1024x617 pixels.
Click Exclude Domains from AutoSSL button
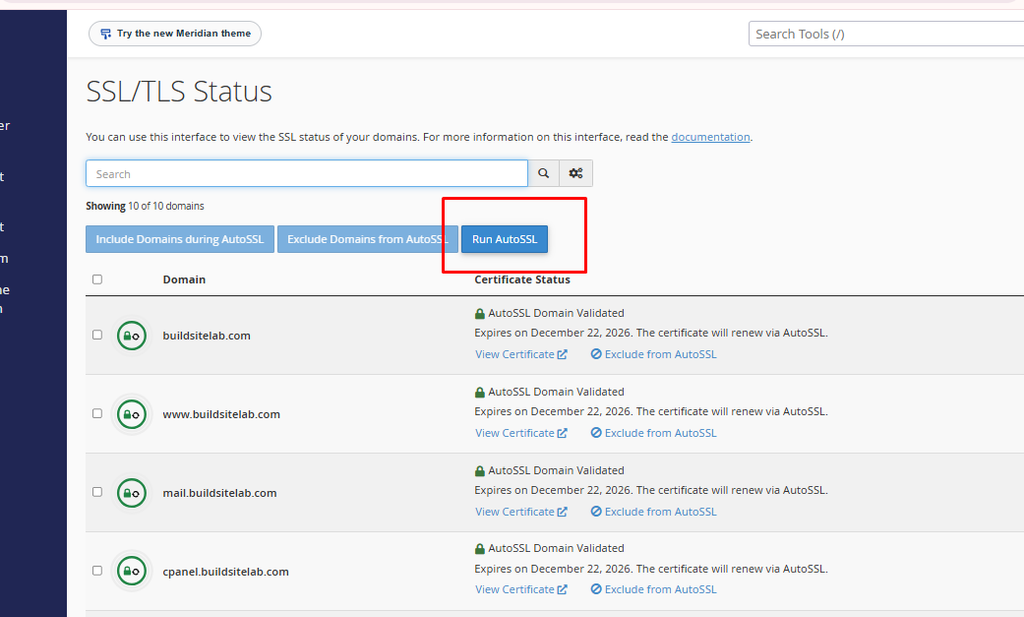(x=368, y=239)
